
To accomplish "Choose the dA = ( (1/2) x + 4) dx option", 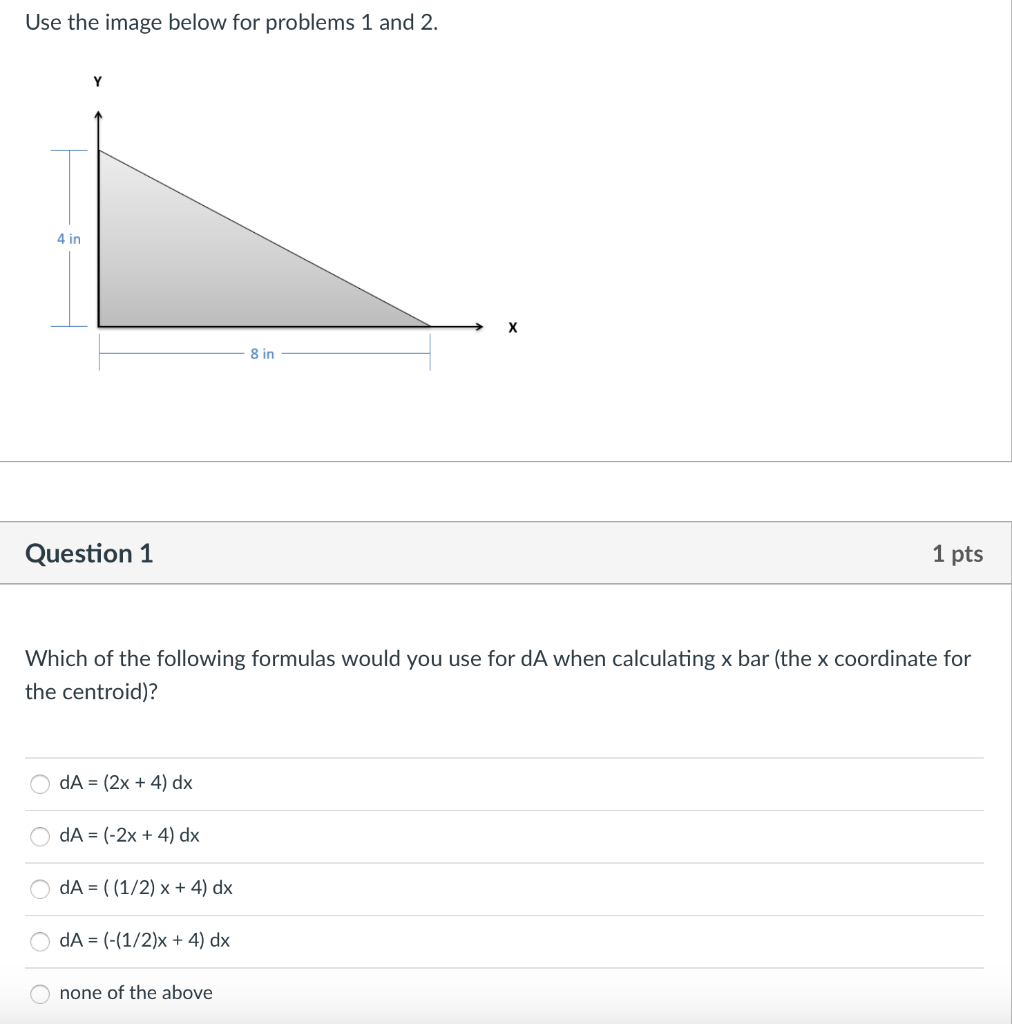I will [40, 888].
